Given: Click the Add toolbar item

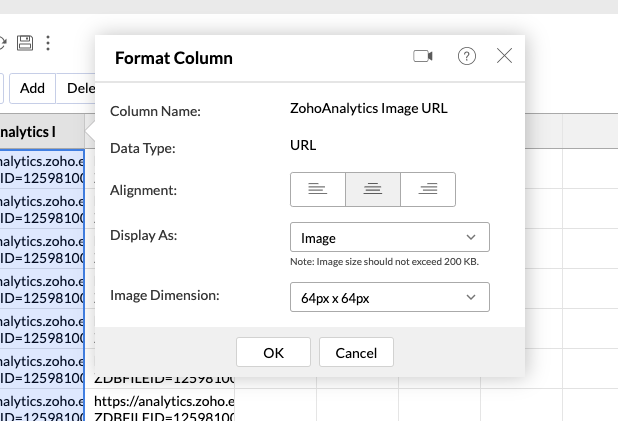Looking at the screenshot, I should point(32,88).
